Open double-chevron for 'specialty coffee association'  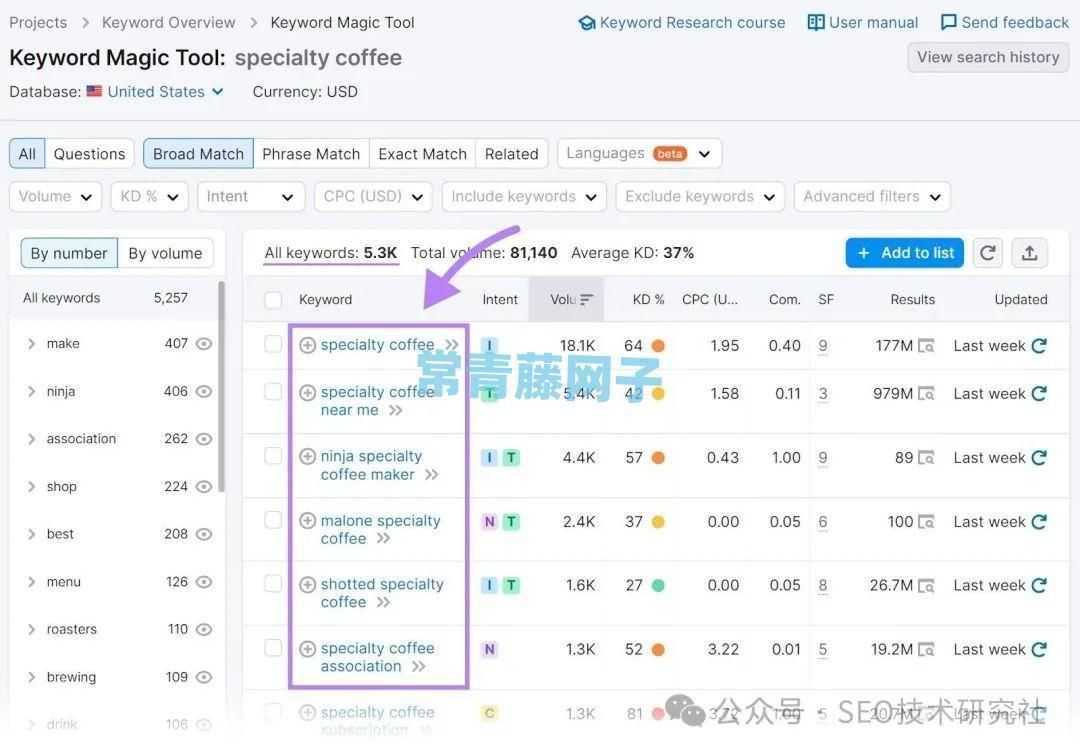419,666
